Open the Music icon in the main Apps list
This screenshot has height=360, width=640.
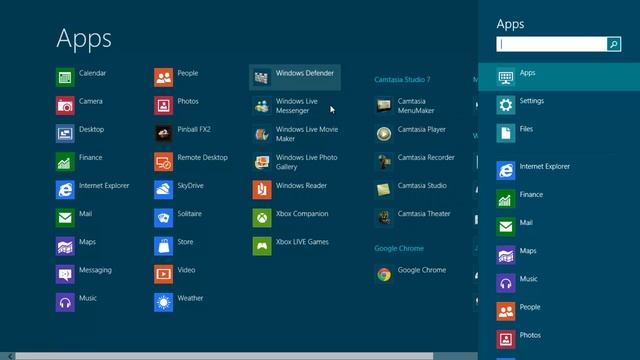click(65, 303)
